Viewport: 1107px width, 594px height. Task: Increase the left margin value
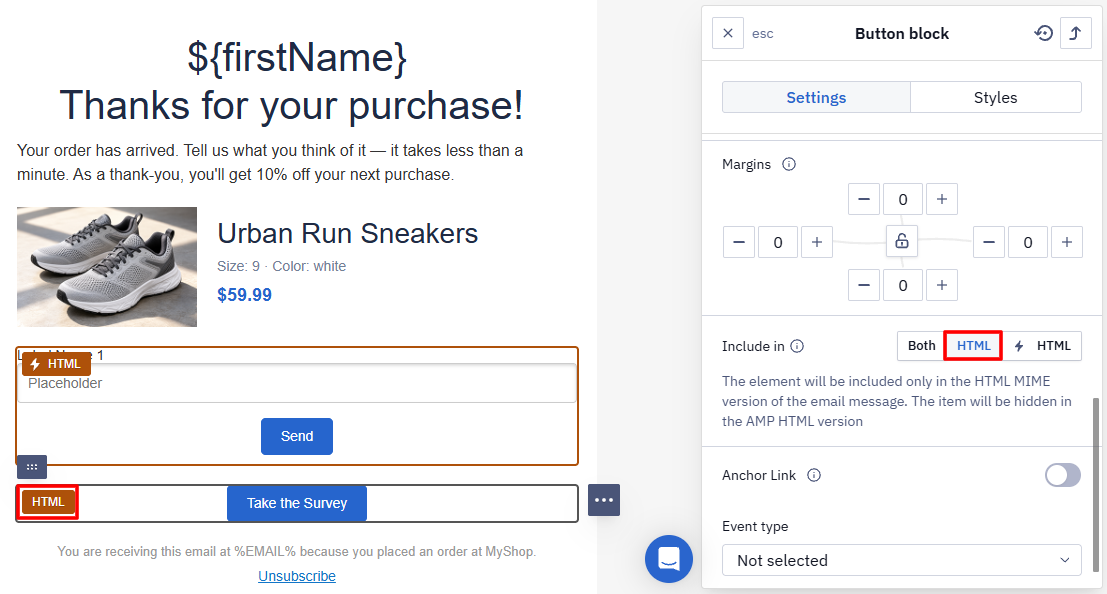[x=817, y=242]
